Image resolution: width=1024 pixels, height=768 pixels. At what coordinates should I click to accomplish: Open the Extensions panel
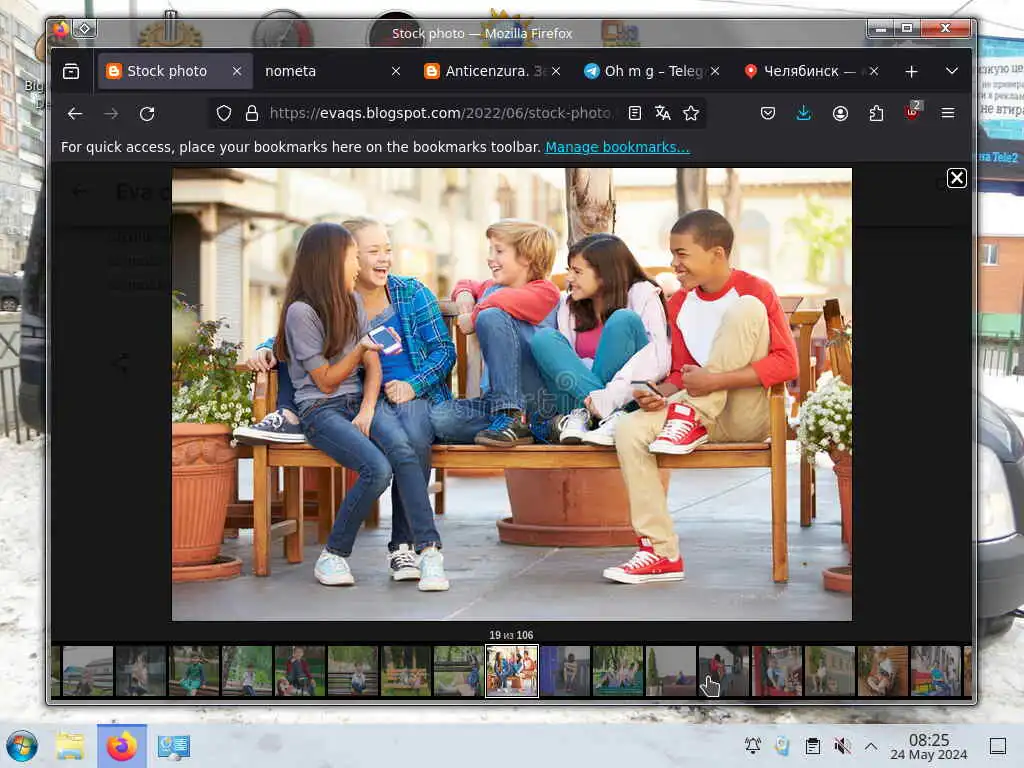[876, 114]
